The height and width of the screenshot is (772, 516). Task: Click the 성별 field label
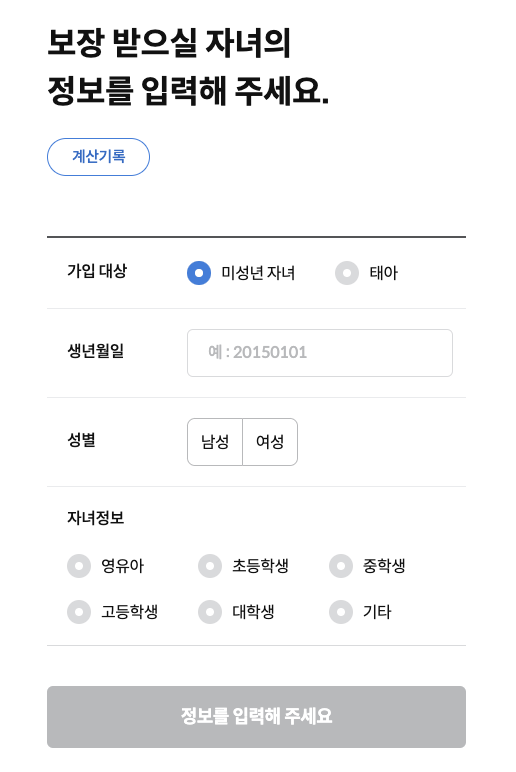(81, 440)
